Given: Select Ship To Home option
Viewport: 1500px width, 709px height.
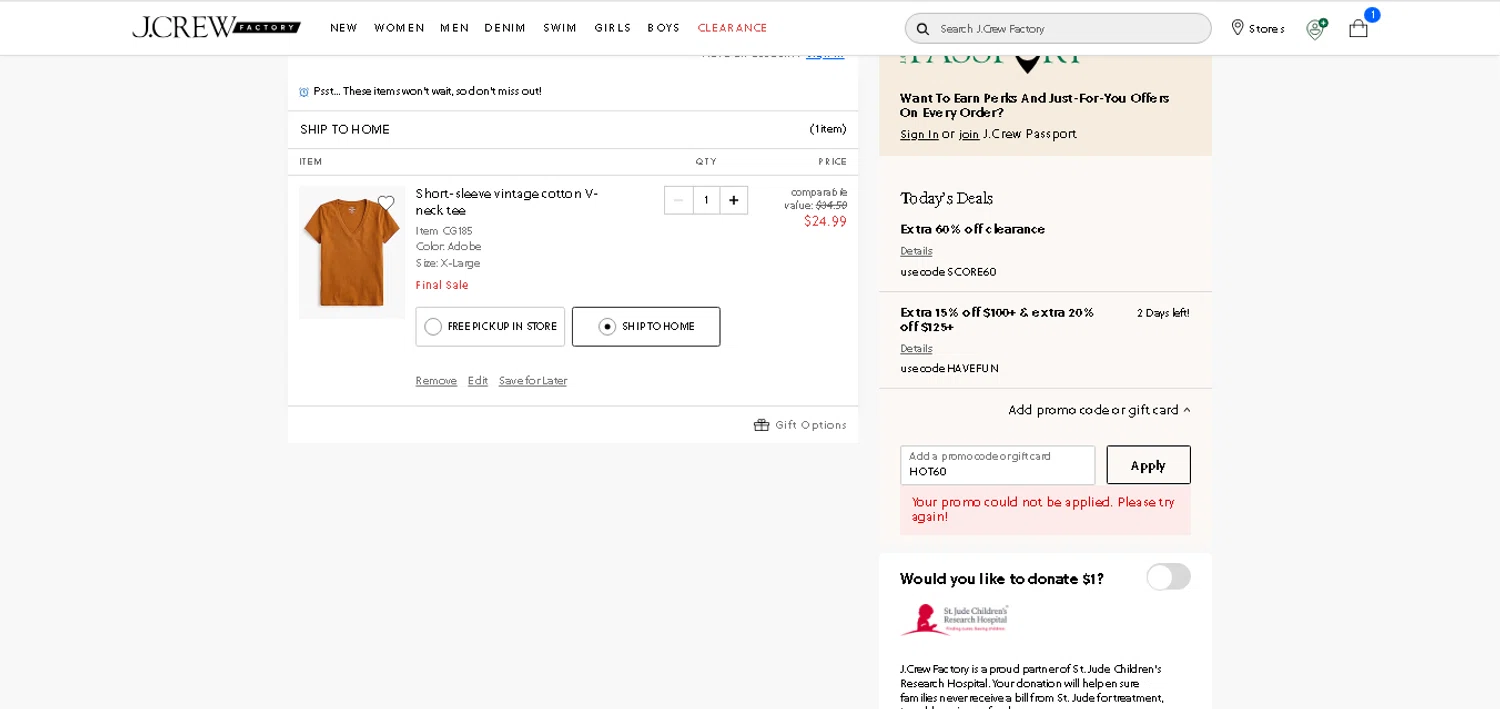Looking at the screenshot, I should pos(646,327).
